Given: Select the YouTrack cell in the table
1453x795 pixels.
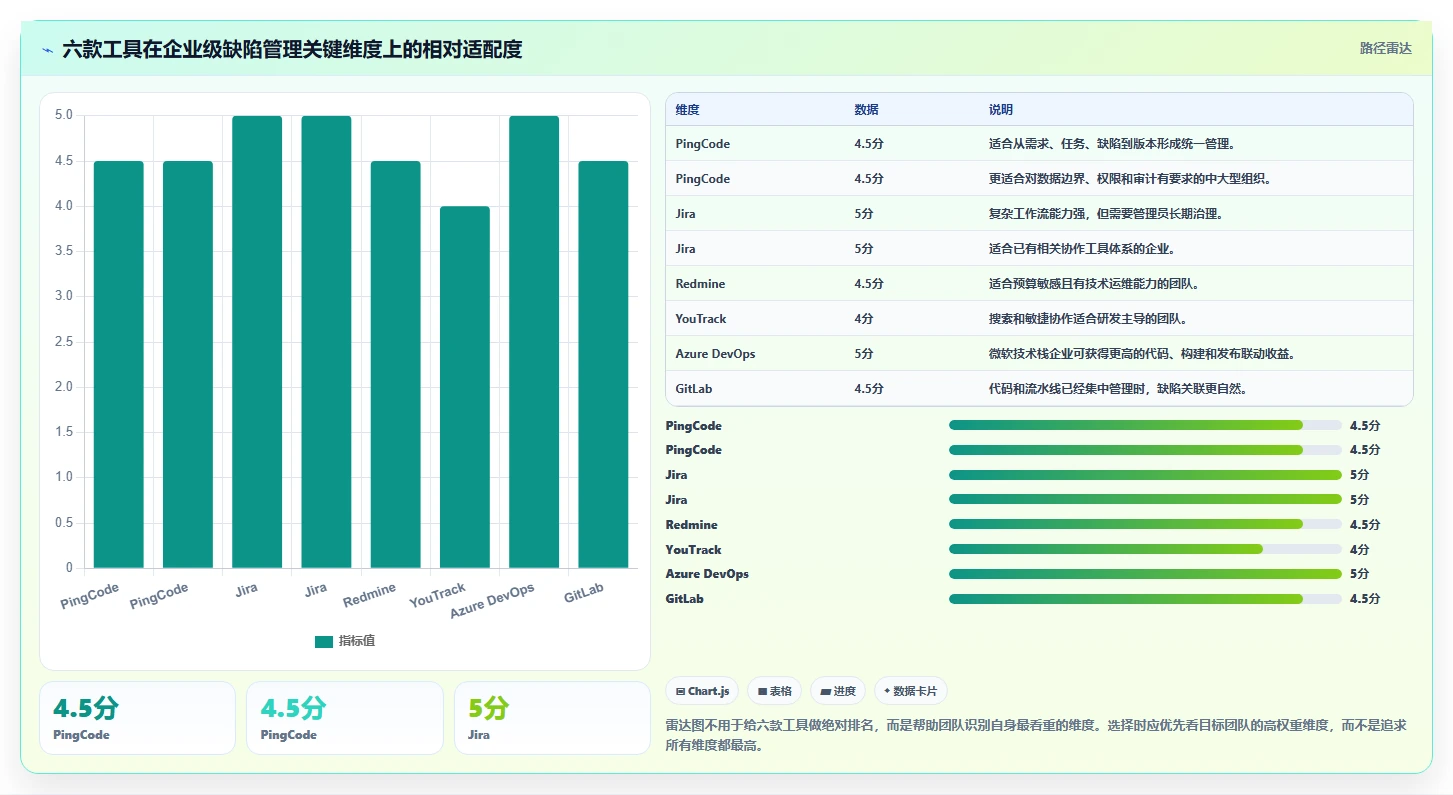Looking at the screenshot, I should (x=701, y=319).
